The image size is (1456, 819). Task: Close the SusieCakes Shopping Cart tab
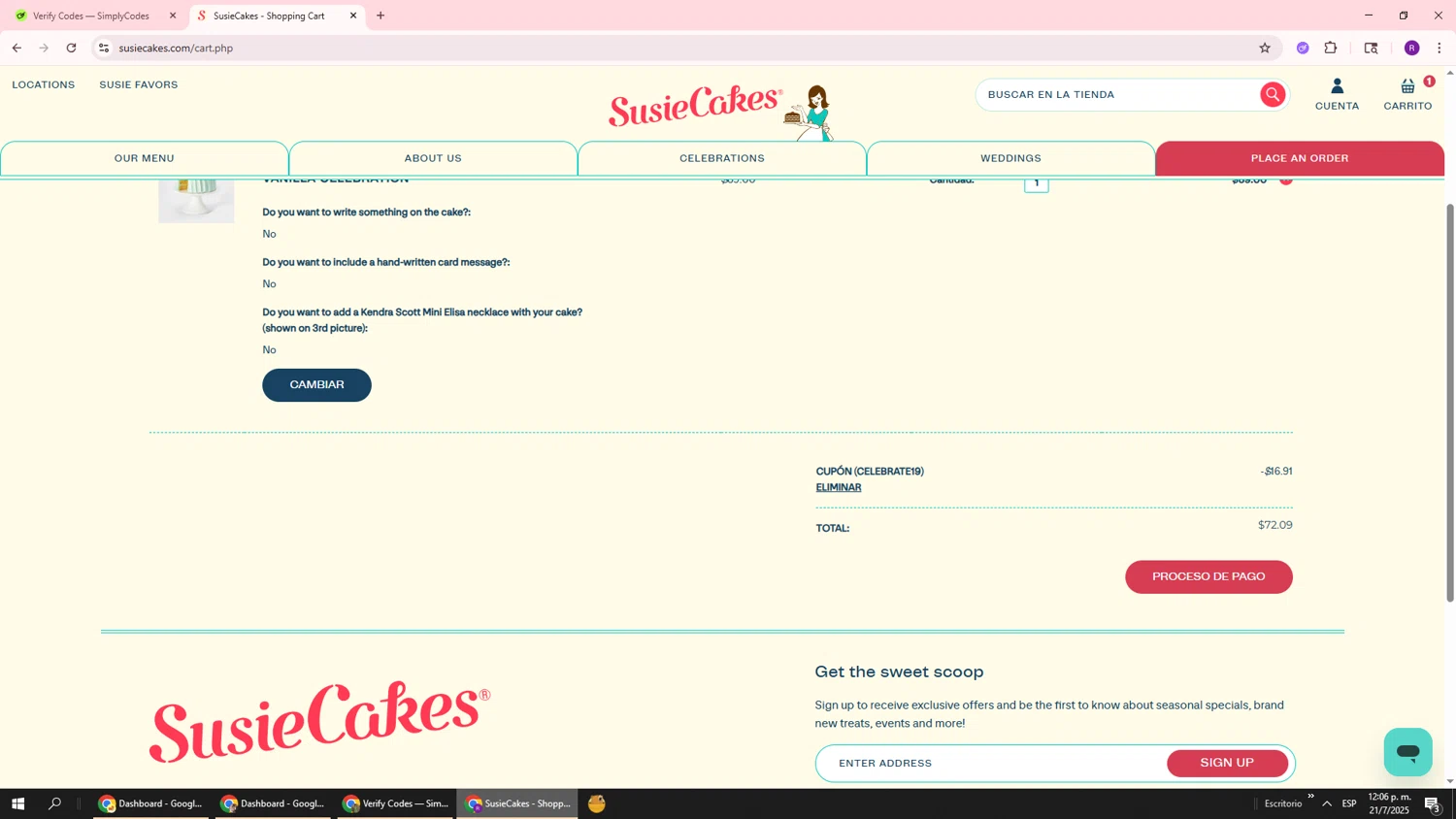point(353,16)
